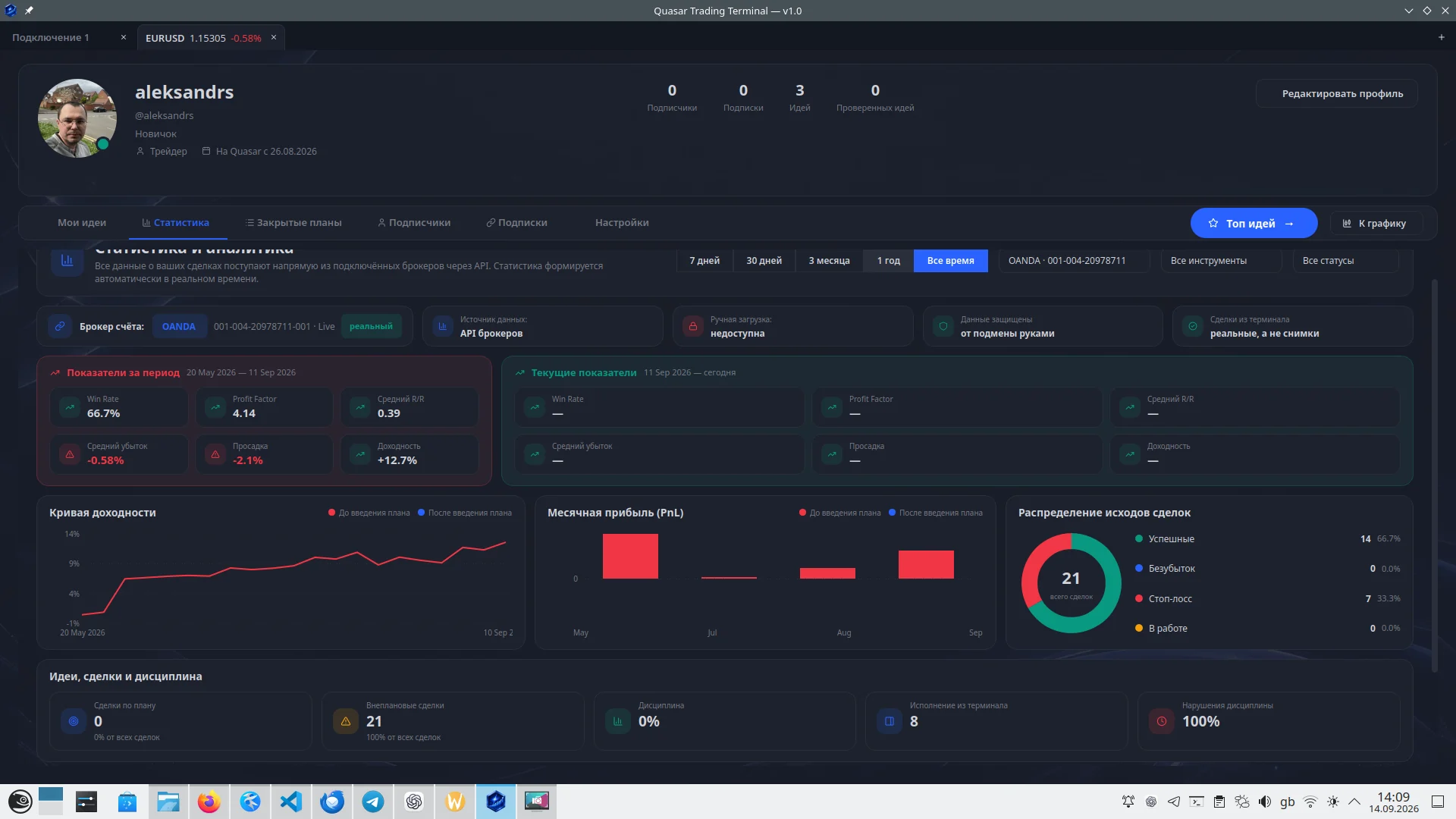Click the drawdown -2.1% warning icon

(215, 454)
